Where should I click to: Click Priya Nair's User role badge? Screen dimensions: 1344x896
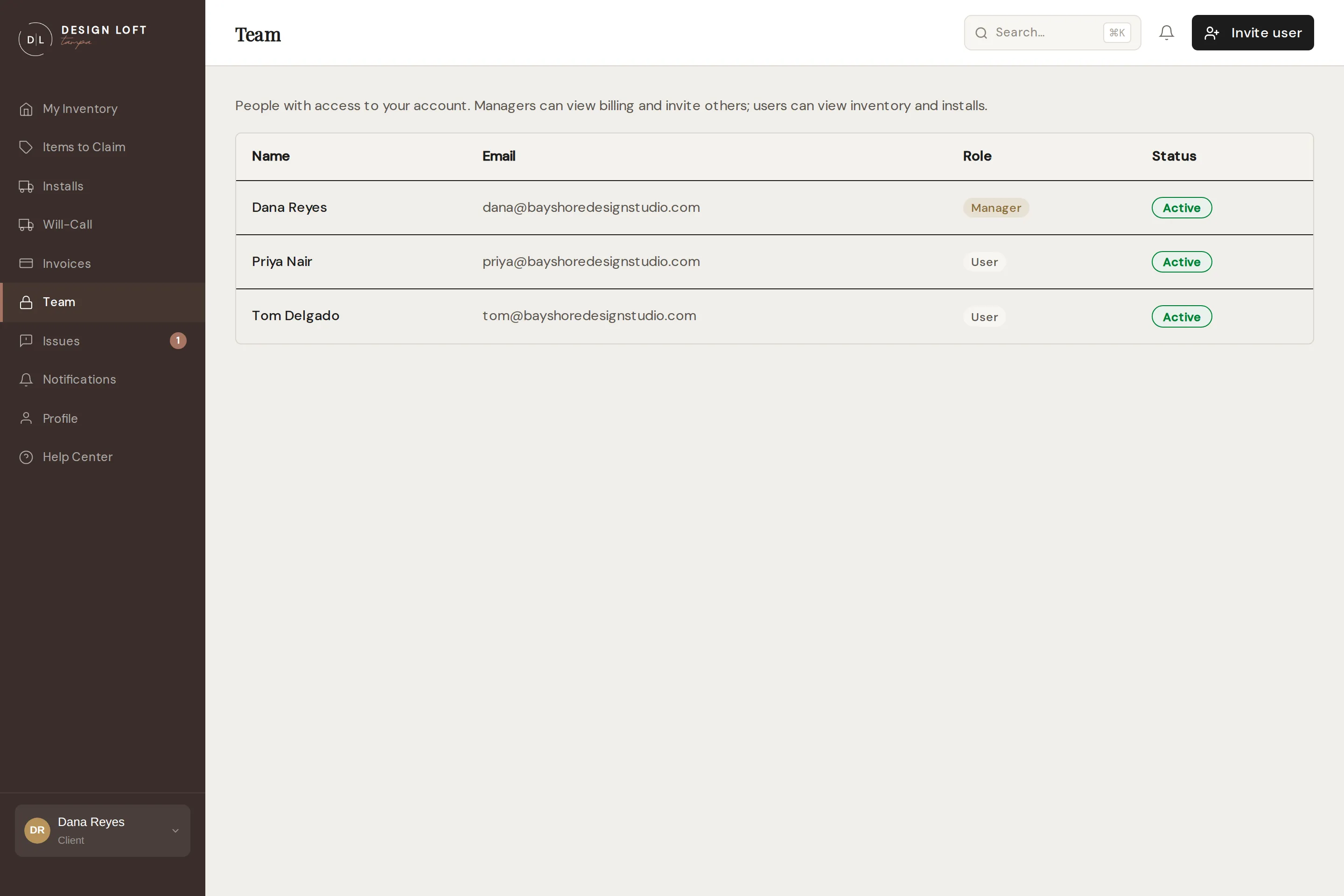984,262
